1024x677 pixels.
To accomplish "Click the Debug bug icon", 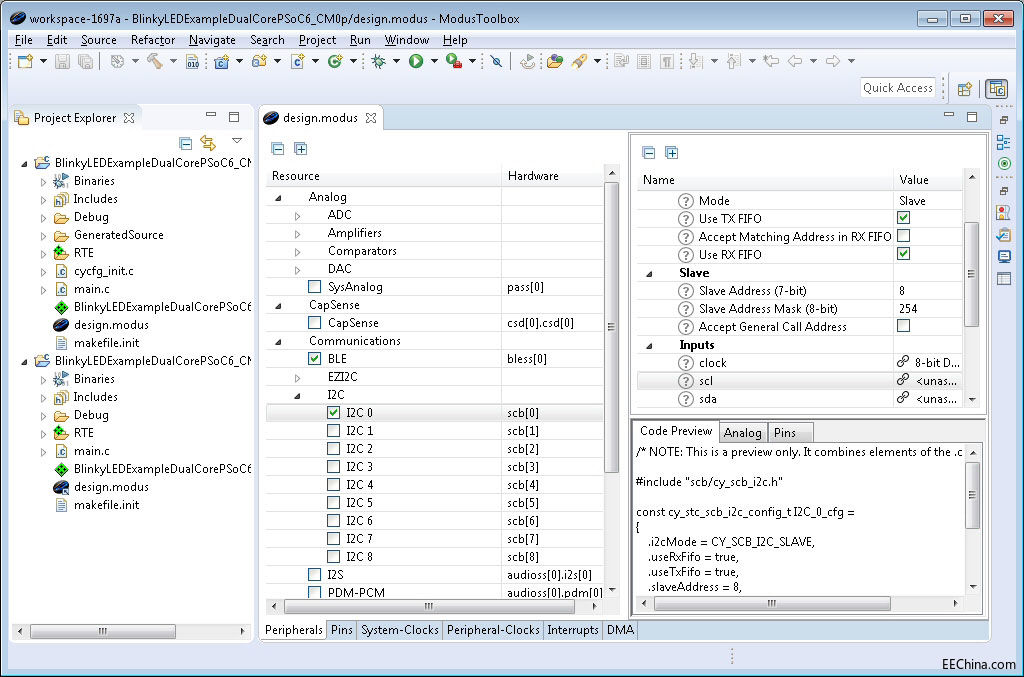I will [x=378, y=61].
